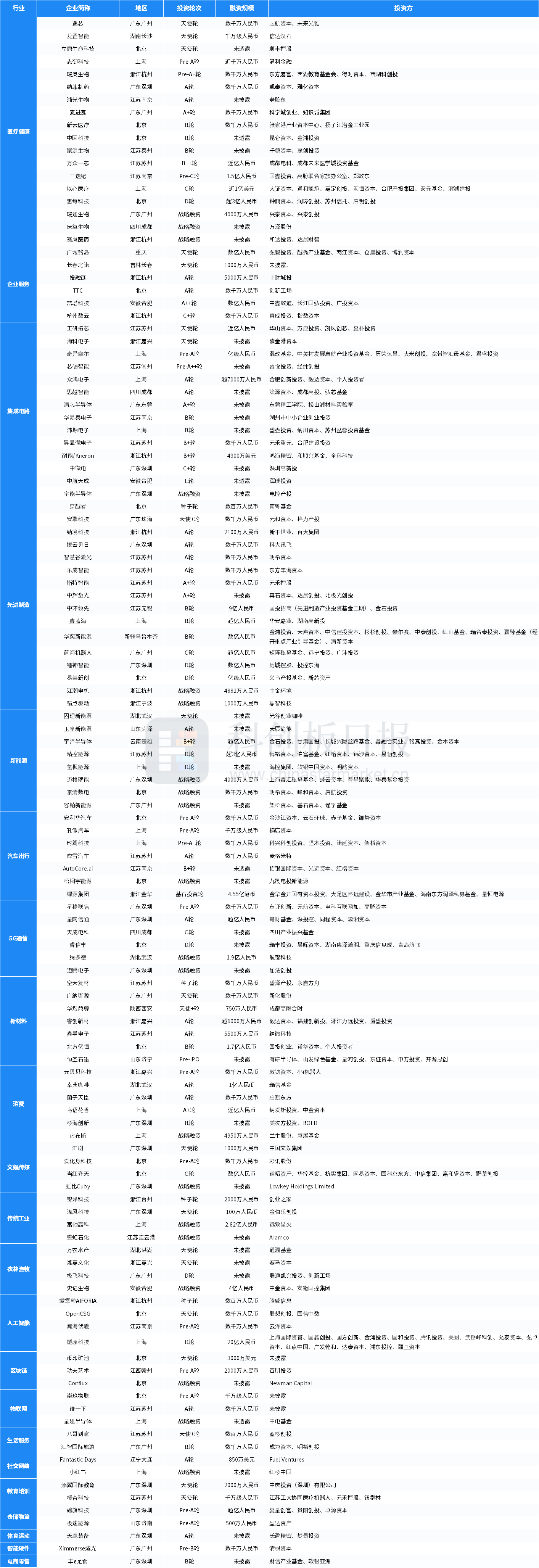Click company name Fantastic Days
This screenshot has width=539, height=1568.
pyautogui.click(x=78, y=1460)
